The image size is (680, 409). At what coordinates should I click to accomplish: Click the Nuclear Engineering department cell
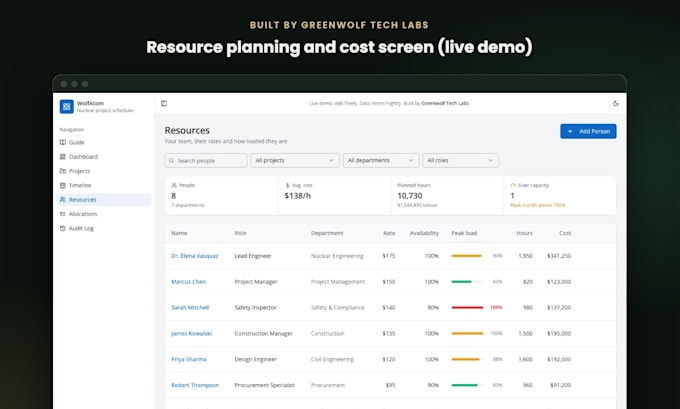click(337, 256)
